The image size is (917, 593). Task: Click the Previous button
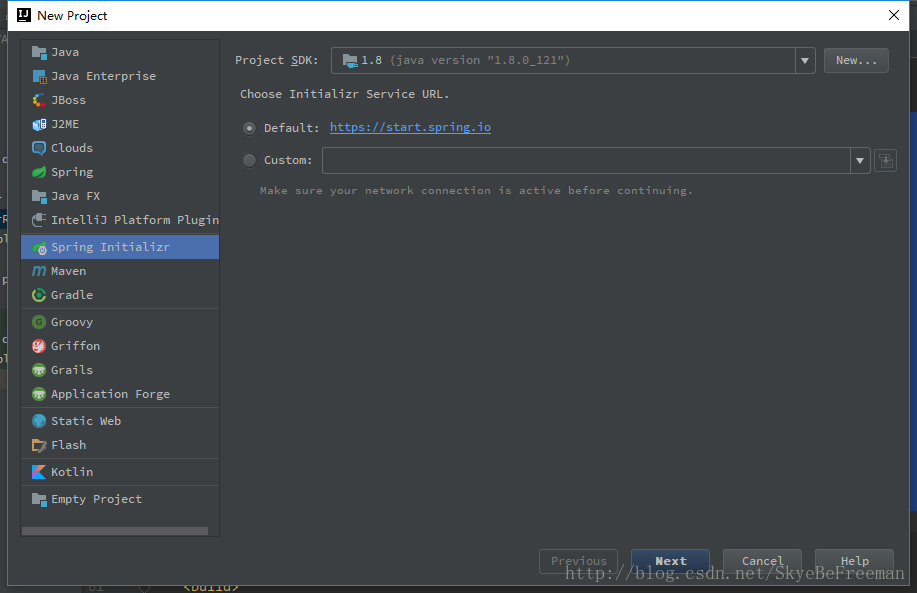[578, 561]
